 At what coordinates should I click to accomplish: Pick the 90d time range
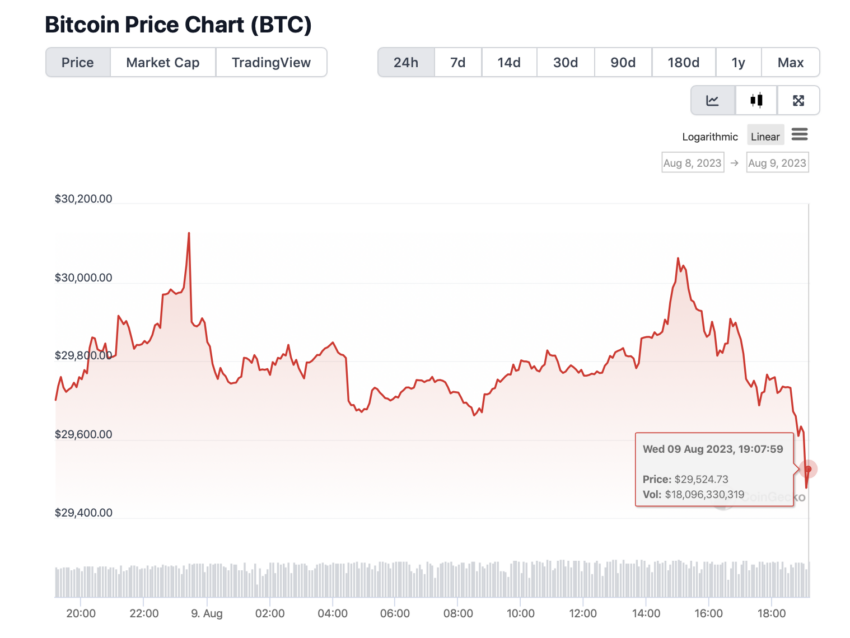(x=623, y=62)
